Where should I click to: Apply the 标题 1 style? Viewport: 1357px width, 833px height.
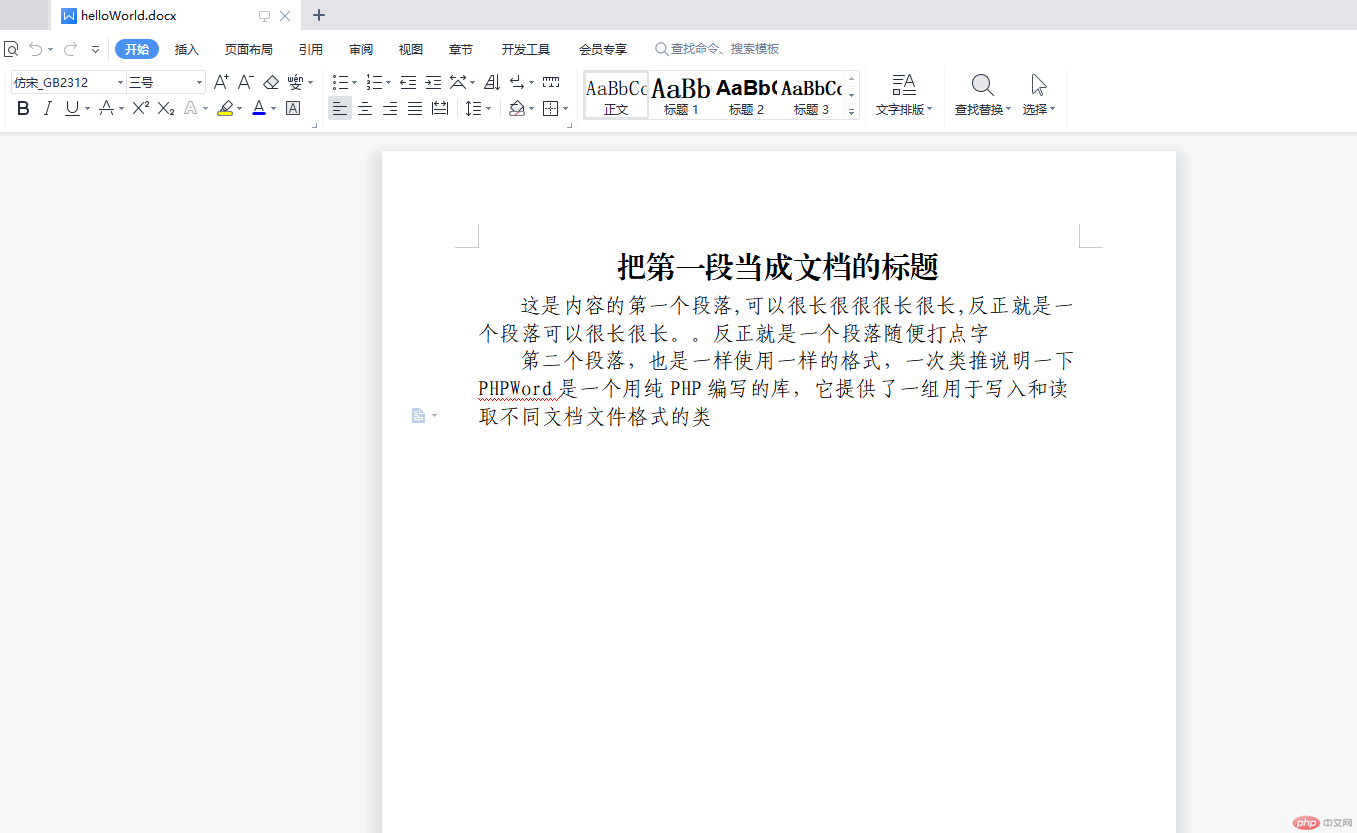(x=681, y=95)
